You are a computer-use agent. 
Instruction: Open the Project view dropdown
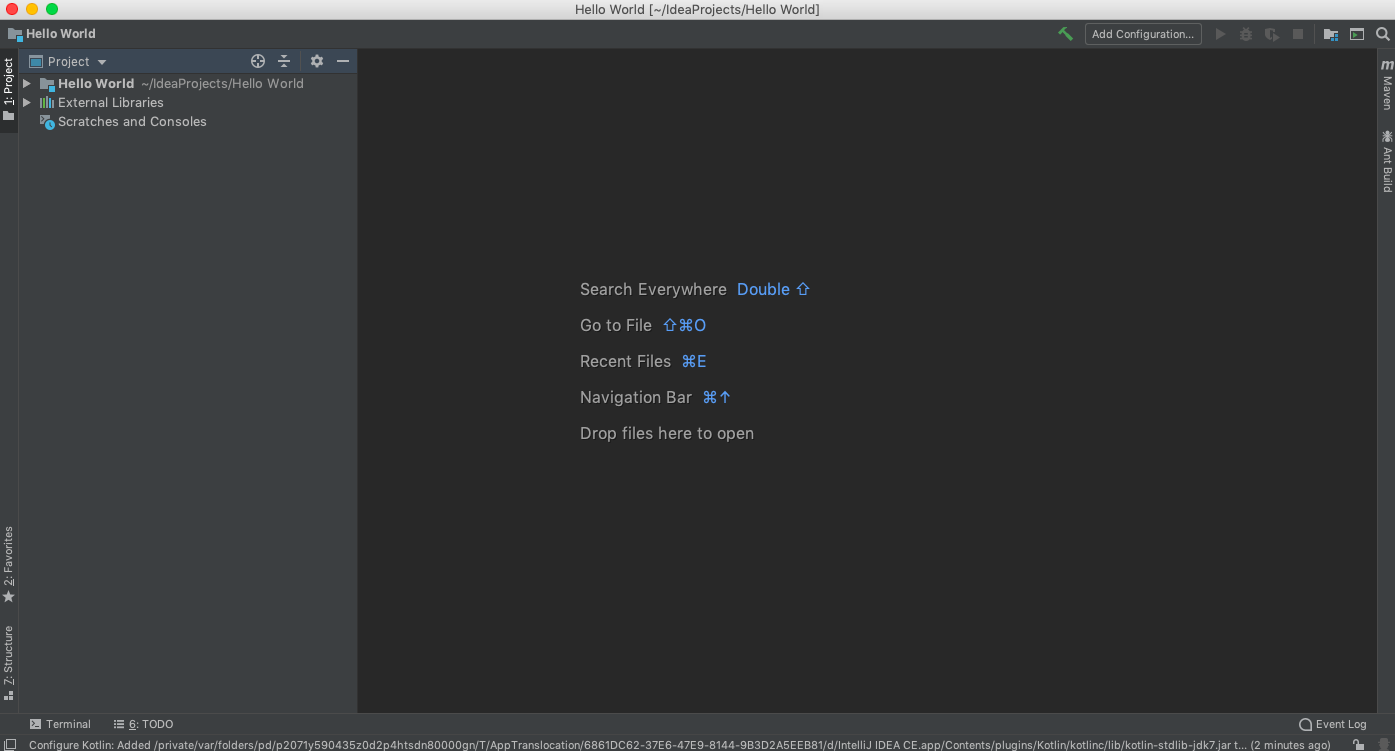tap(68, 61)
